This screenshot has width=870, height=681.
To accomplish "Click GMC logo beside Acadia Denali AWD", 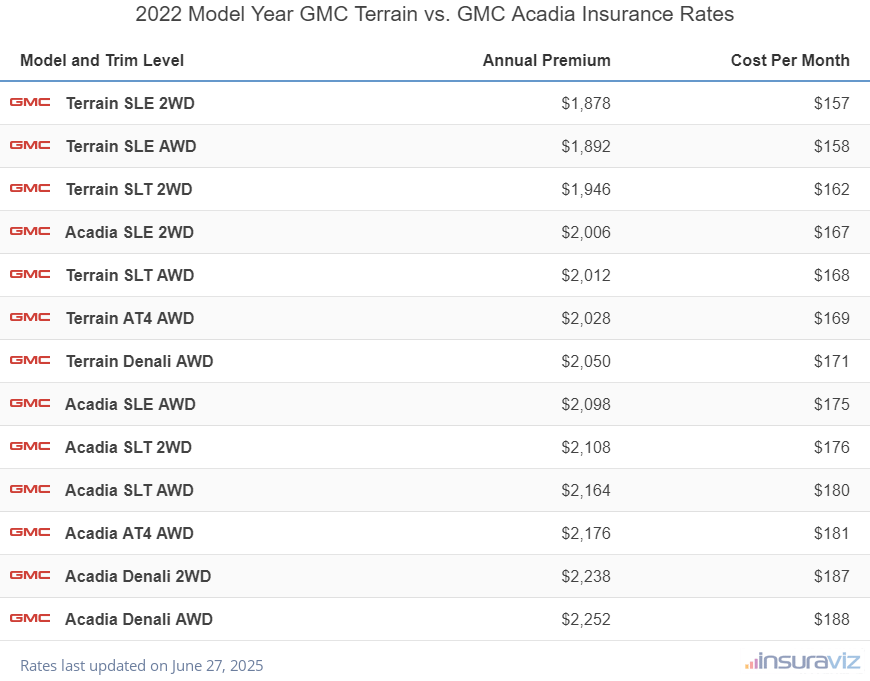I will point(30,618).
